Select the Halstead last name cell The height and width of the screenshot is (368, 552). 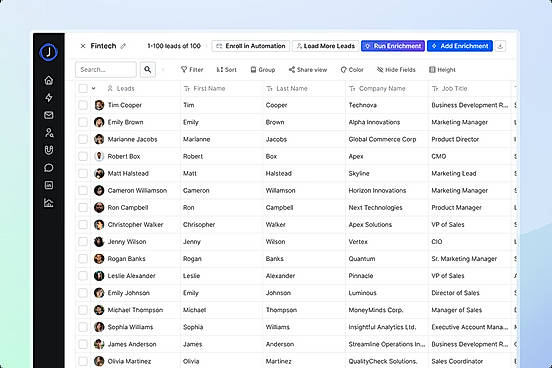(304, 173)
